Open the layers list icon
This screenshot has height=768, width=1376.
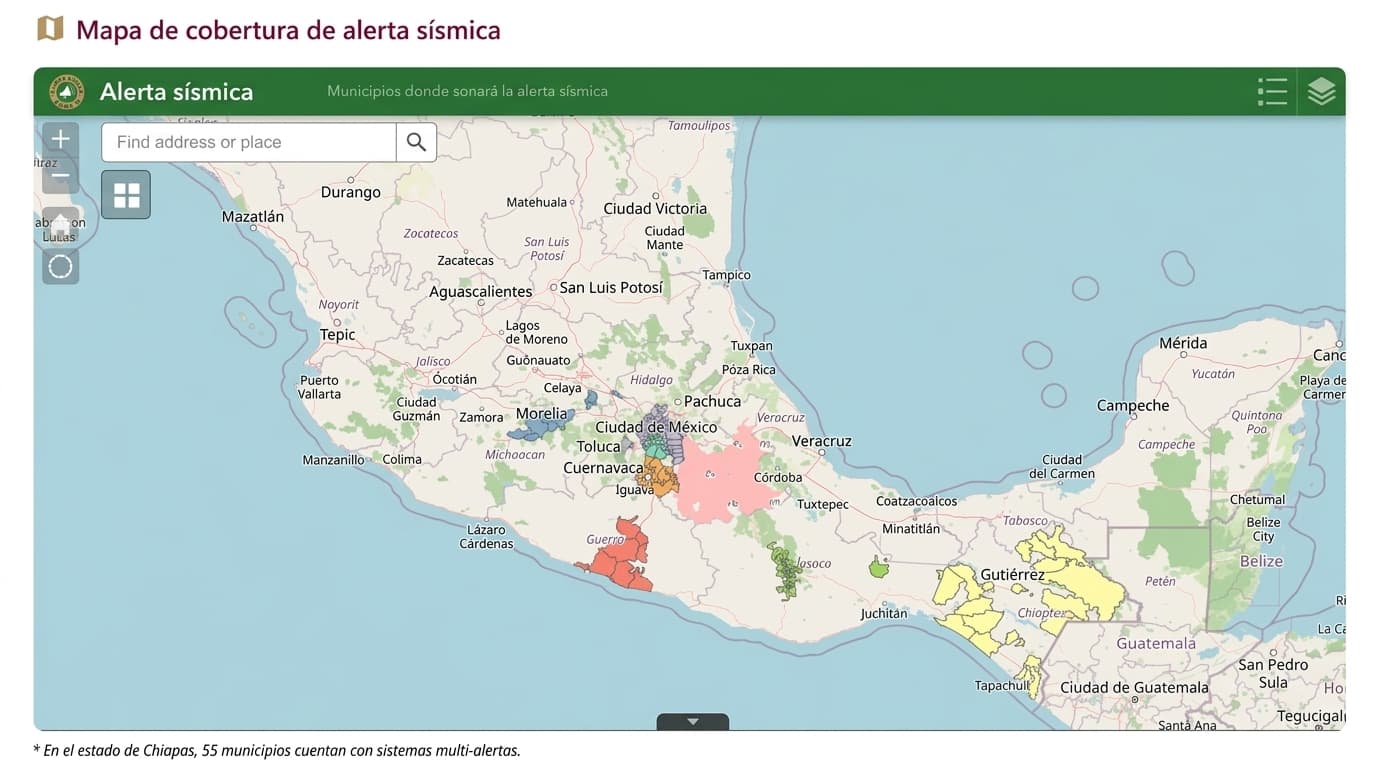tap(1321, 92)
